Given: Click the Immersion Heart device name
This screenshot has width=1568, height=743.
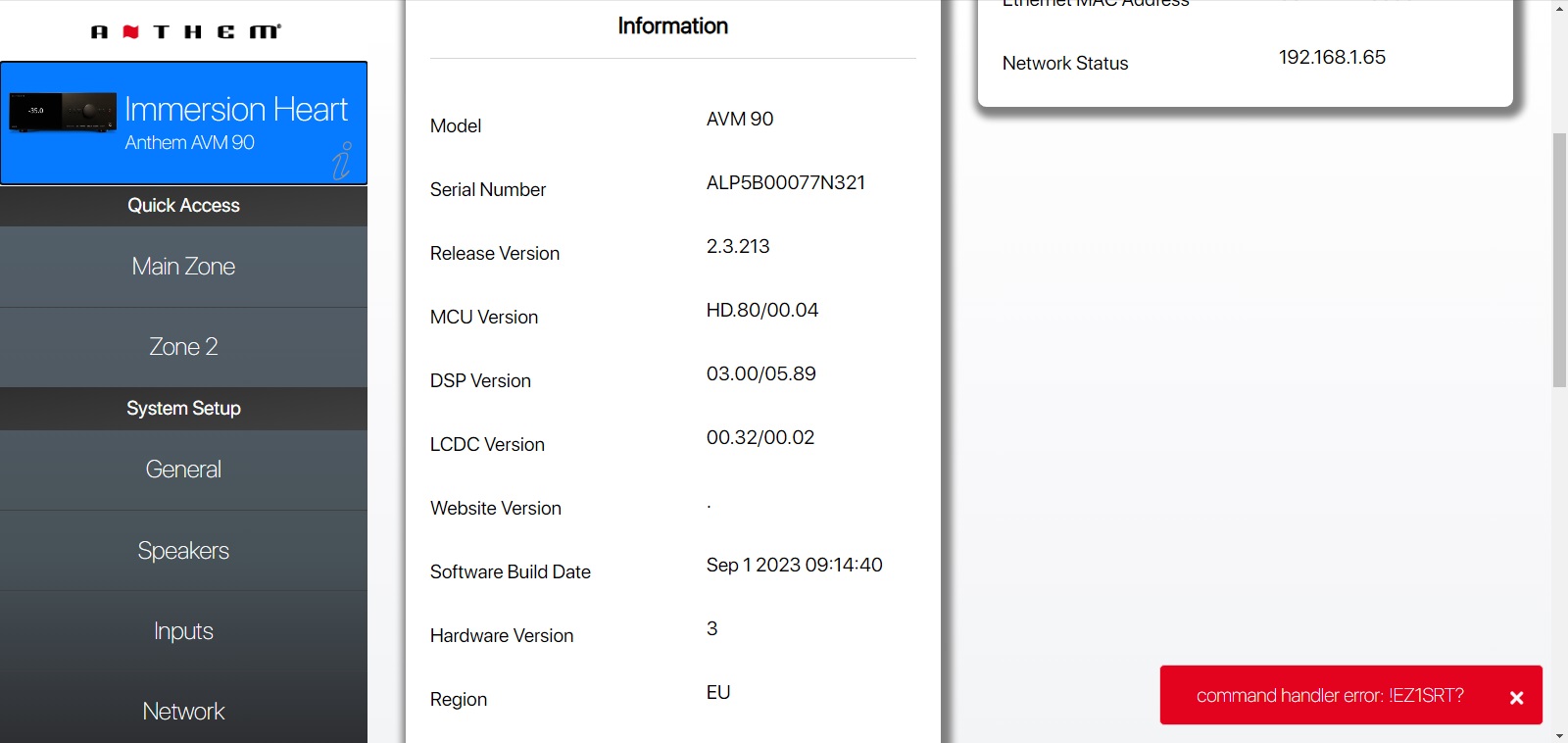Looking at the screenshot, I should [x=236, y=109].
